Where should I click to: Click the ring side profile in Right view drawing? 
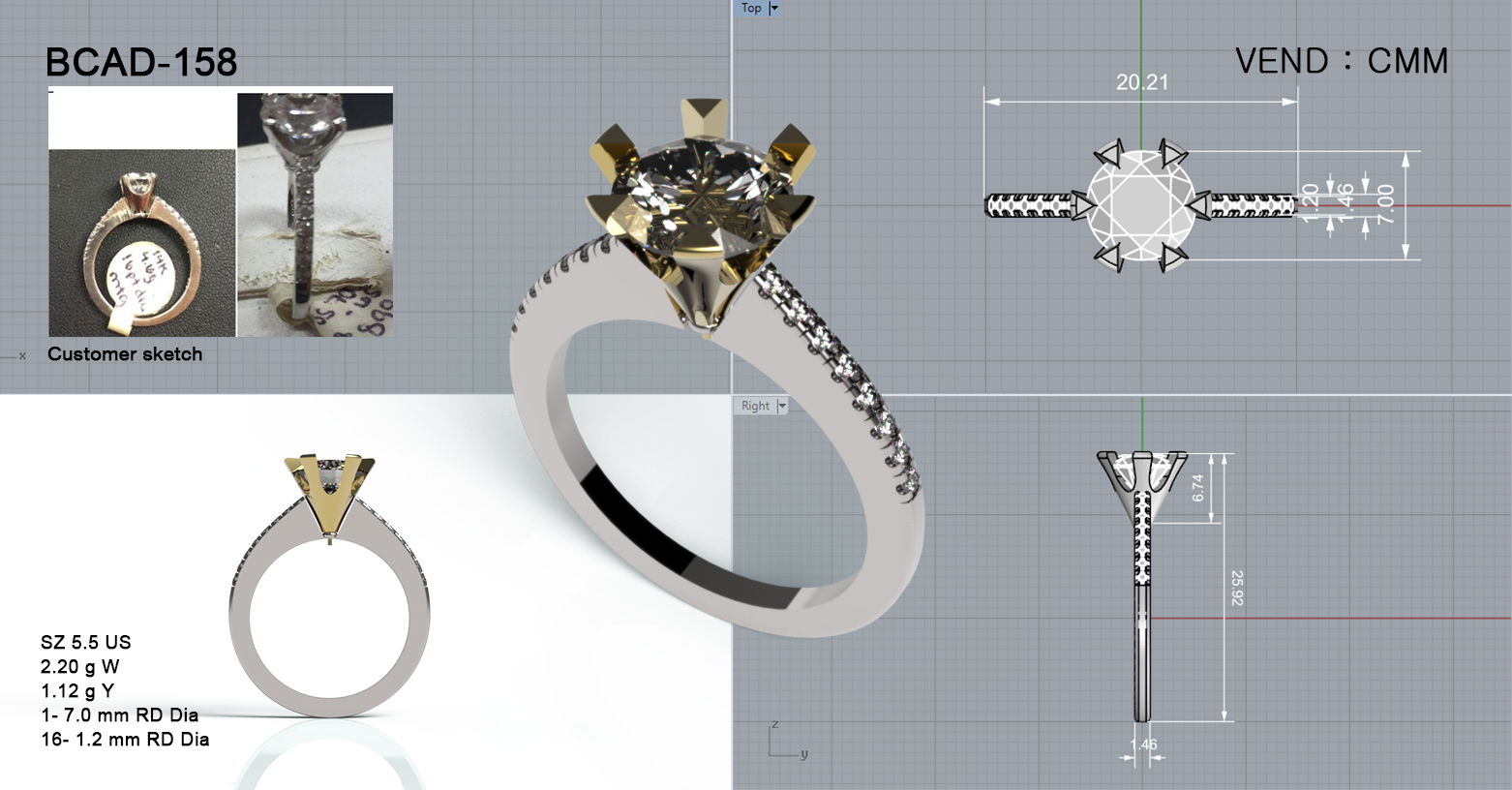coord(1142,586)
